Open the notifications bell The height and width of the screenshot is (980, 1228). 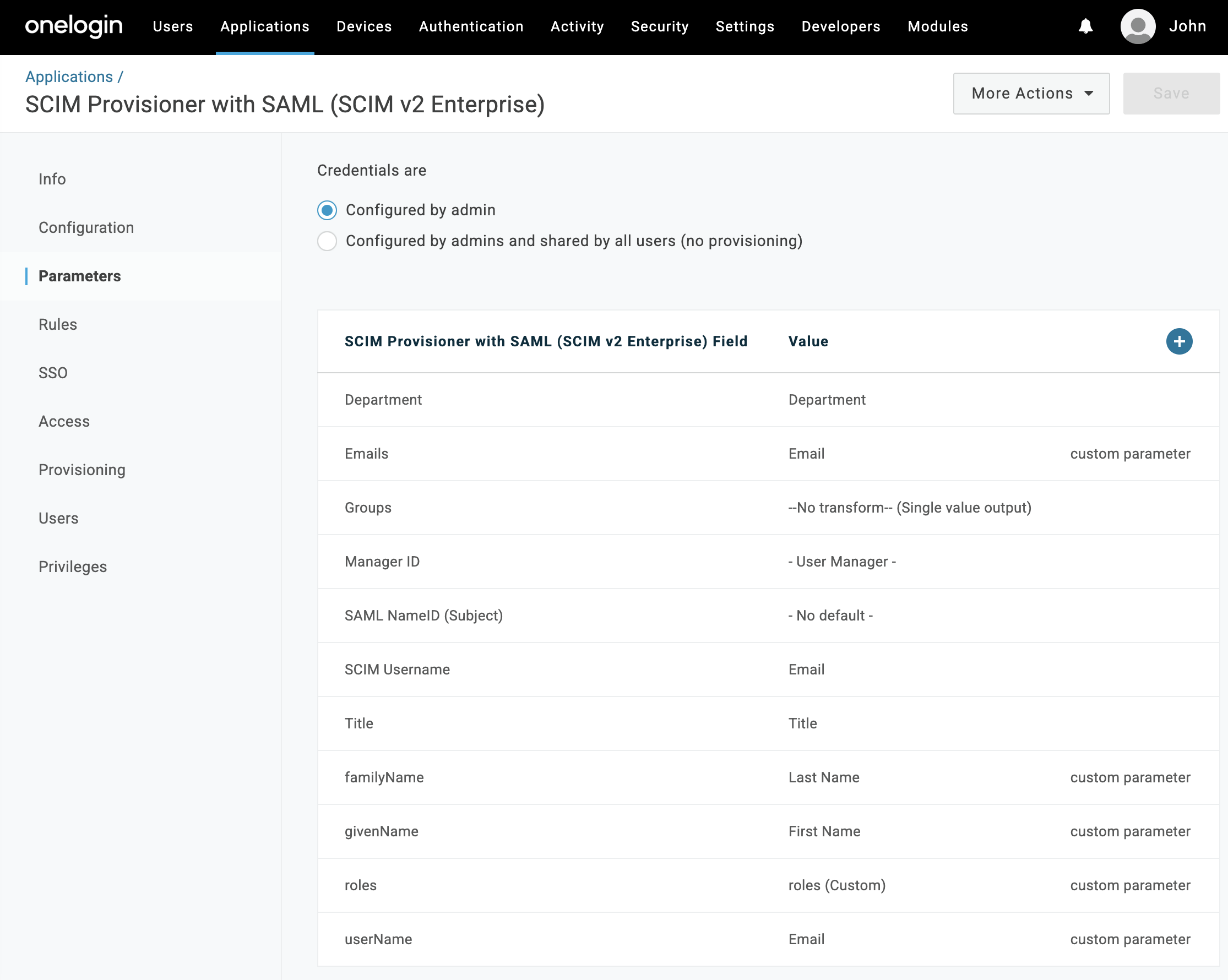pyautogui.click(x=1085, y=26)
